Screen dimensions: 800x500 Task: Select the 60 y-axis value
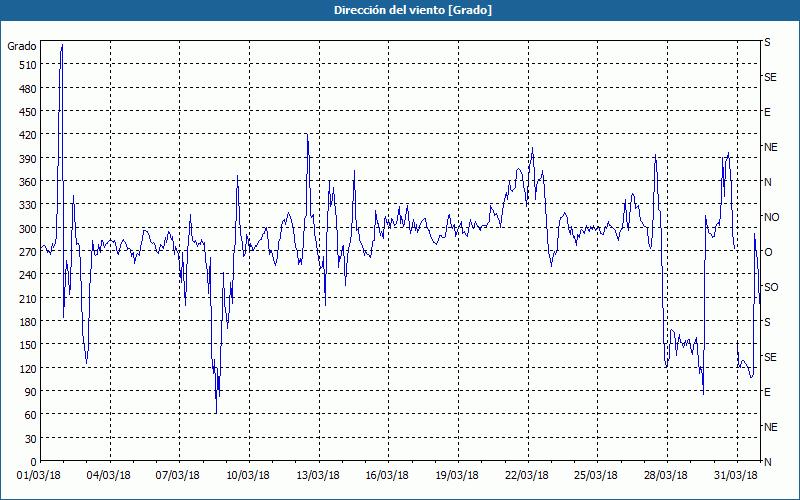[x=31, y=415]
